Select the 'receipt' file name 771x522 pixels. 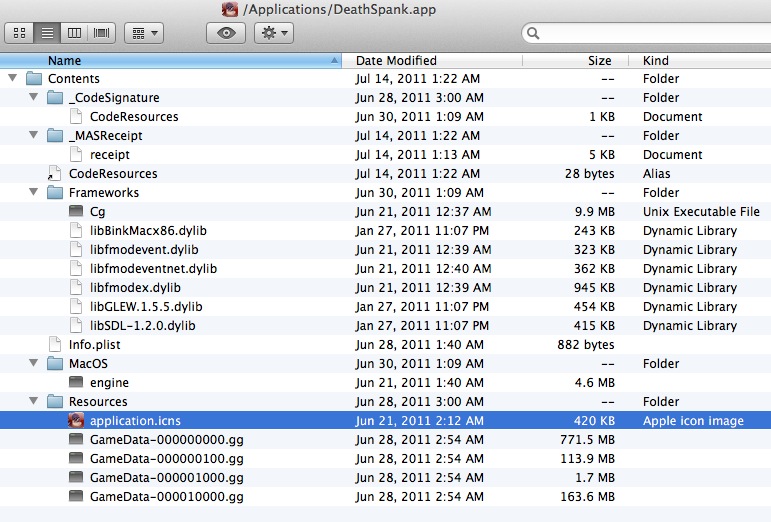click(110, 155)
